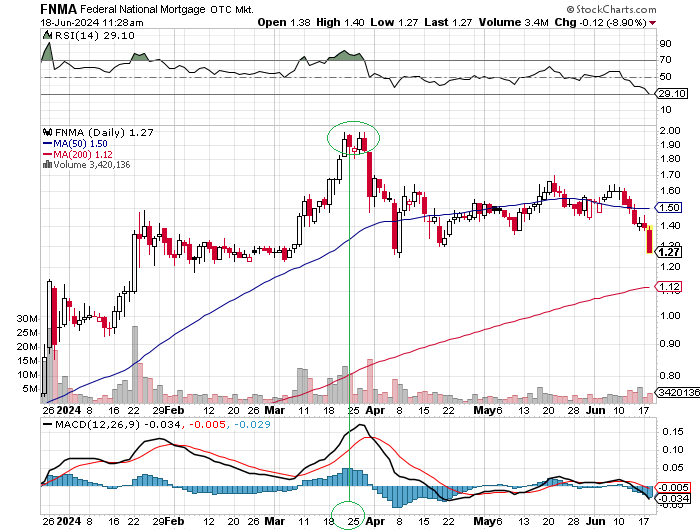The image size is (700, 530).
Task: Click the RSI(14) 29.10 indicator label
Action: pyautogui.click(x=95, y=35)
